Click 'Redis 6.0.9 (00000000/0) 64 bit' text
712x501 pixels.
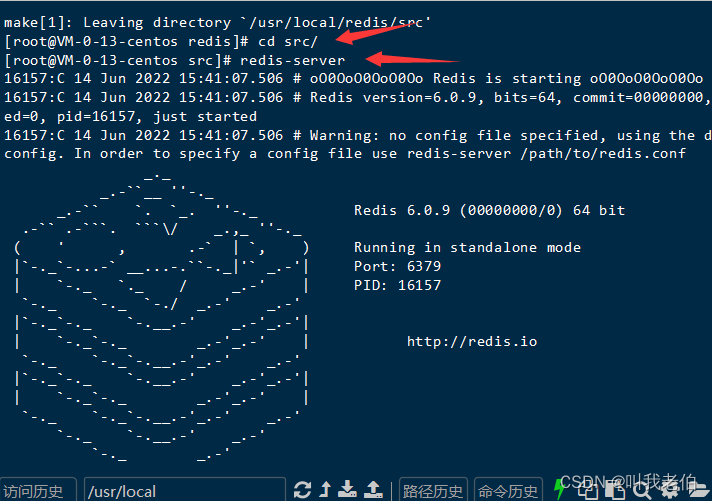click(x=490, y=210)
